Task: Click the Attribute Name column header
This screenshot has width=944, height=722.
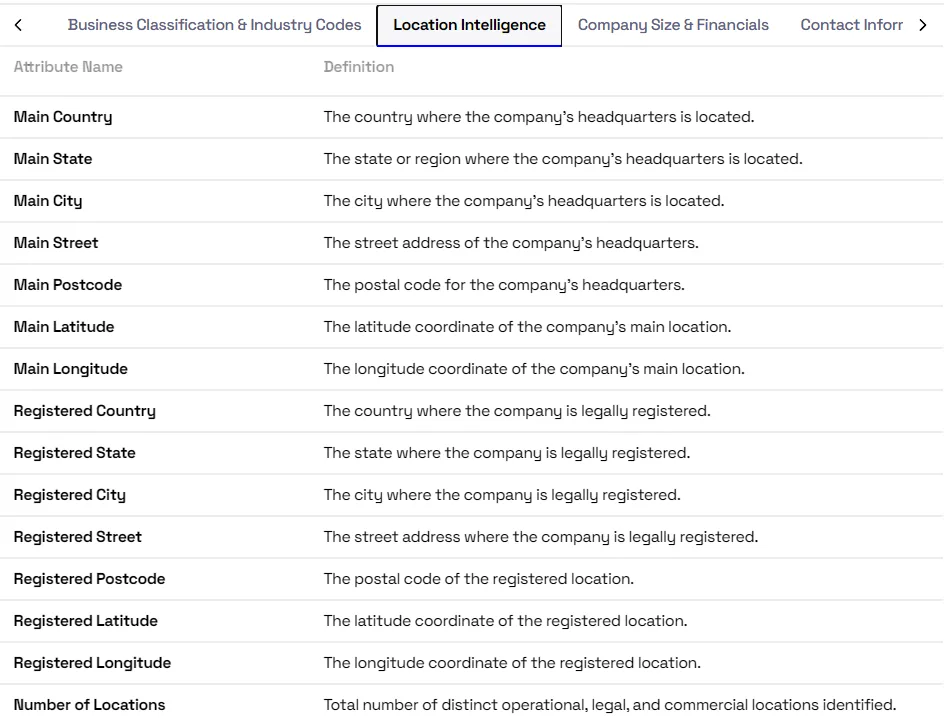Action: (x=68, y=67)
